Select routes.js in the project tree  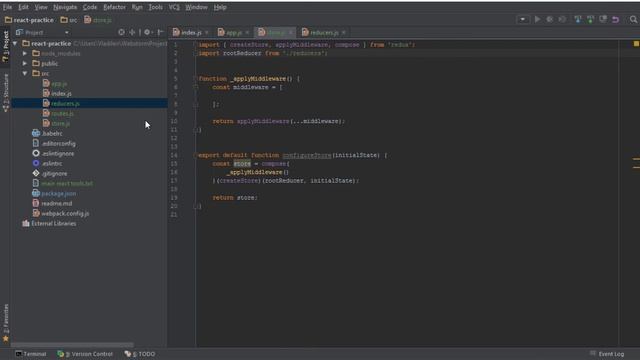pos(62,113)
